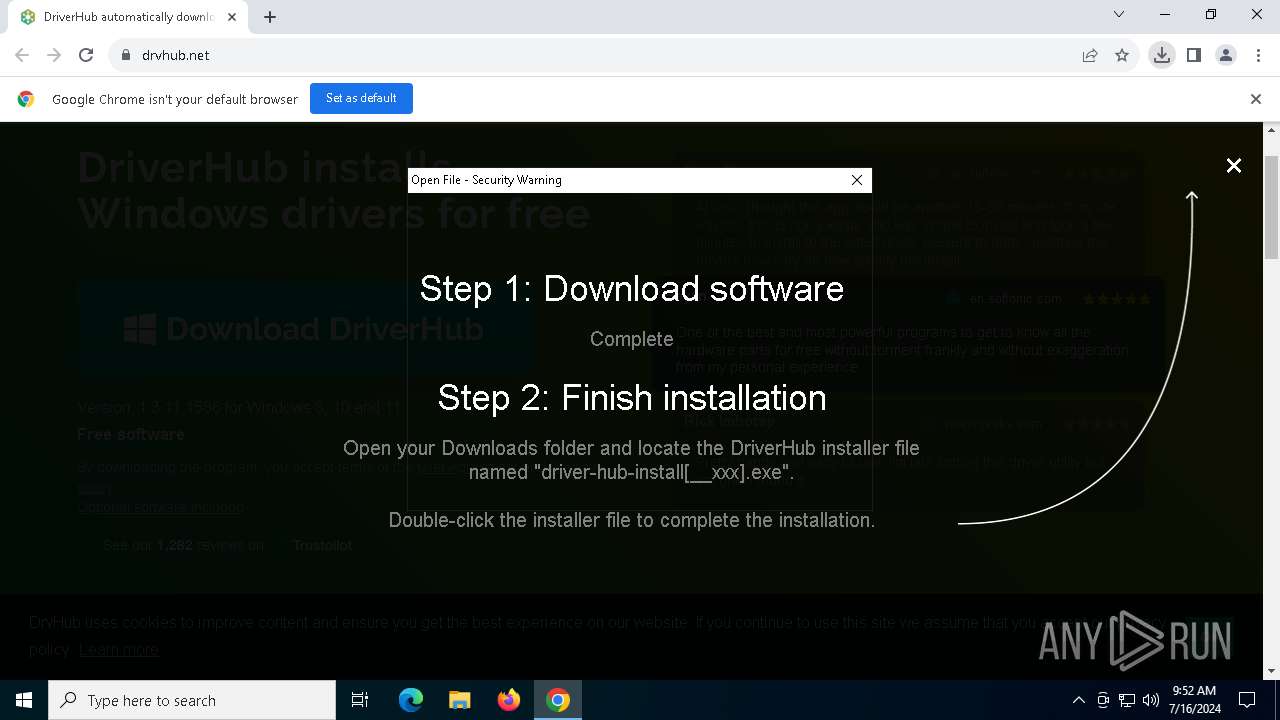Viewport: 1280px width, 720px height.
Task: Open a new tab
Action: (270, 17)
